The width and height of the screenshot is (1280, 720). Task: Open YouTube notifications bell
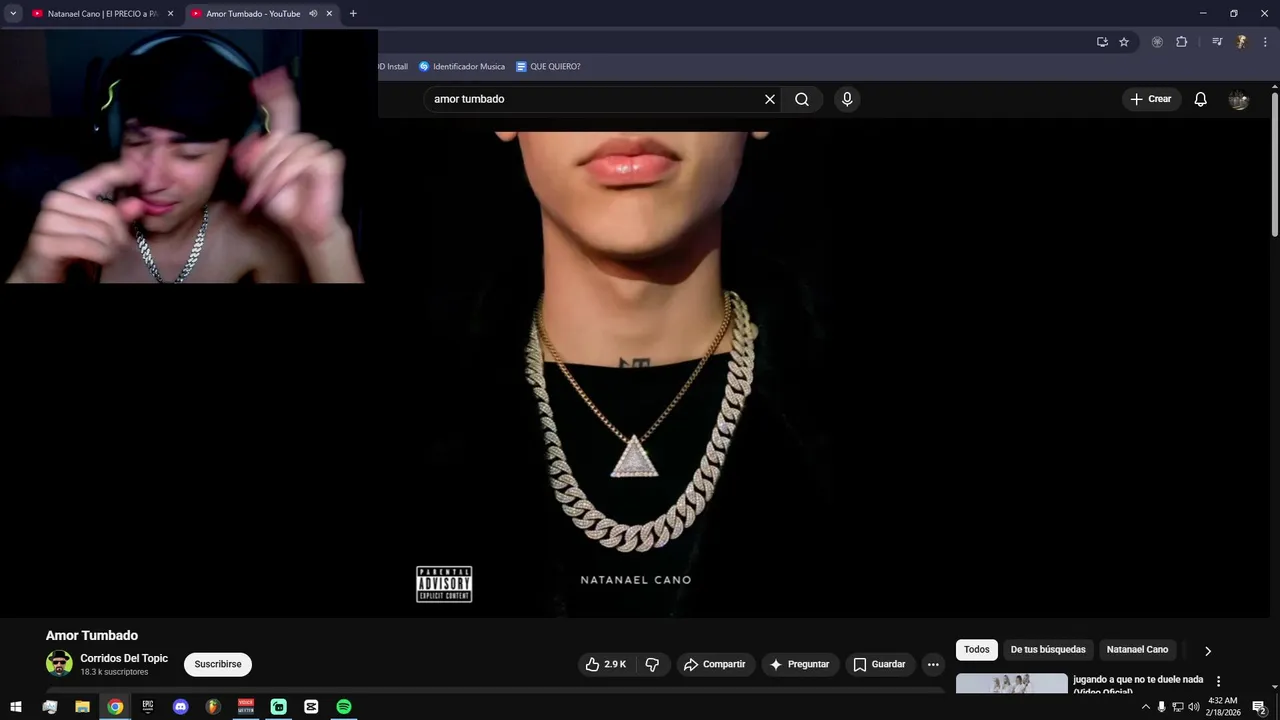click(1201, 99)
